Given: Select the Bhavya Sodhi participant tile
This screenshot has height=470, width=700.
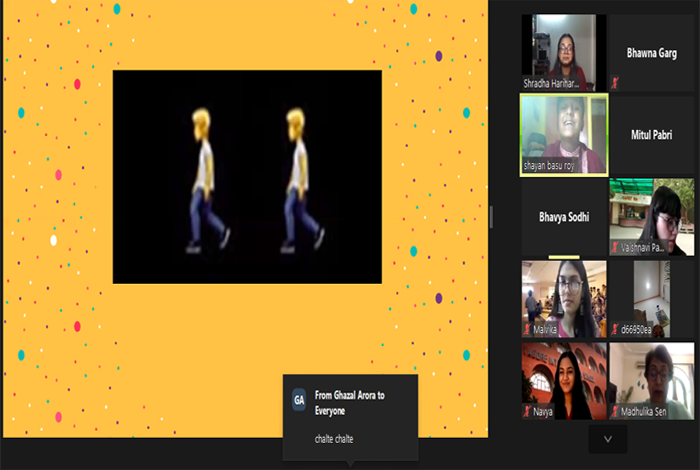Looking at the screenshot, I should pos(564,217).
